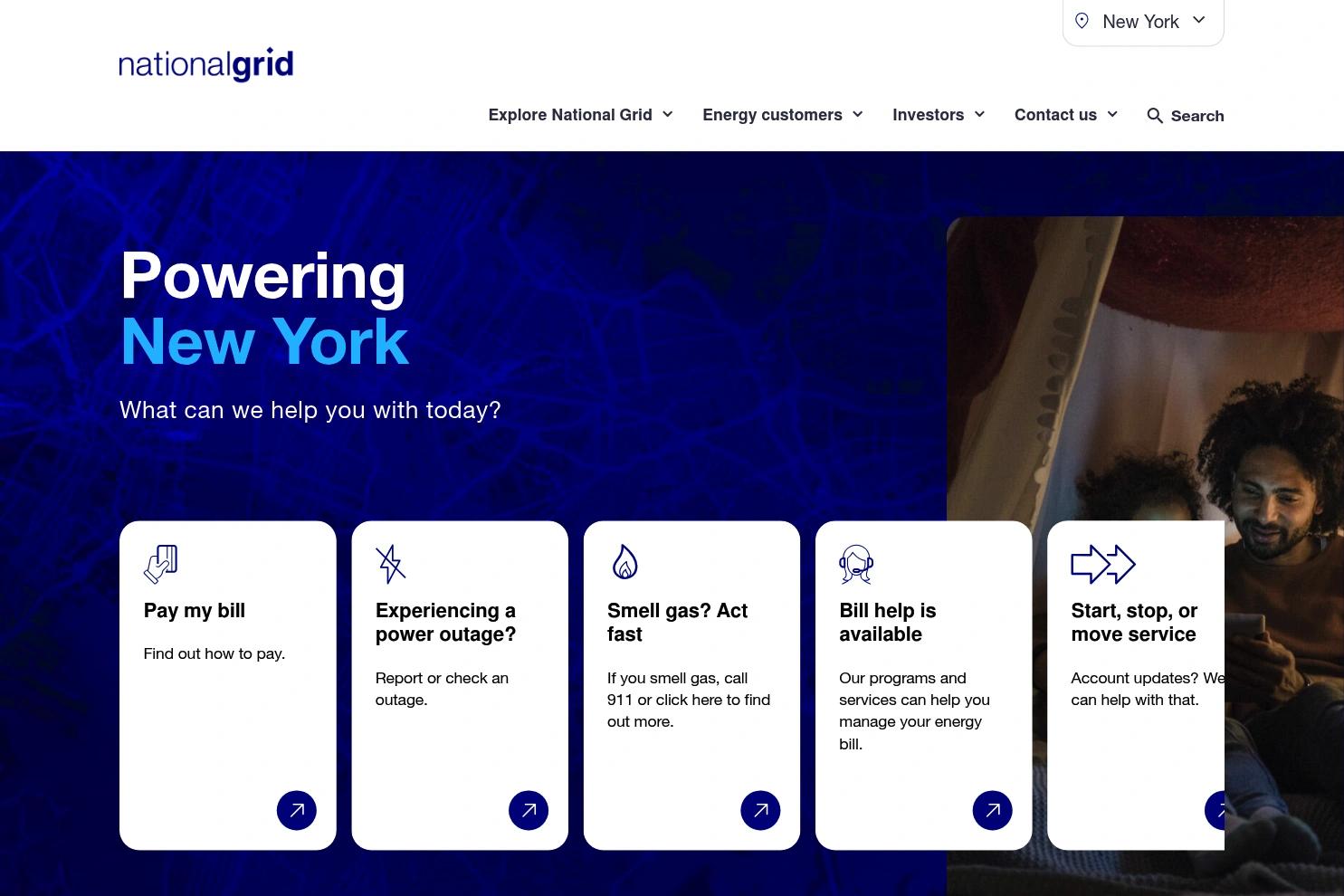Screen dimensions: 1344x896
Task: Open the Contact us menu
Action: [x=1055, y=115]
